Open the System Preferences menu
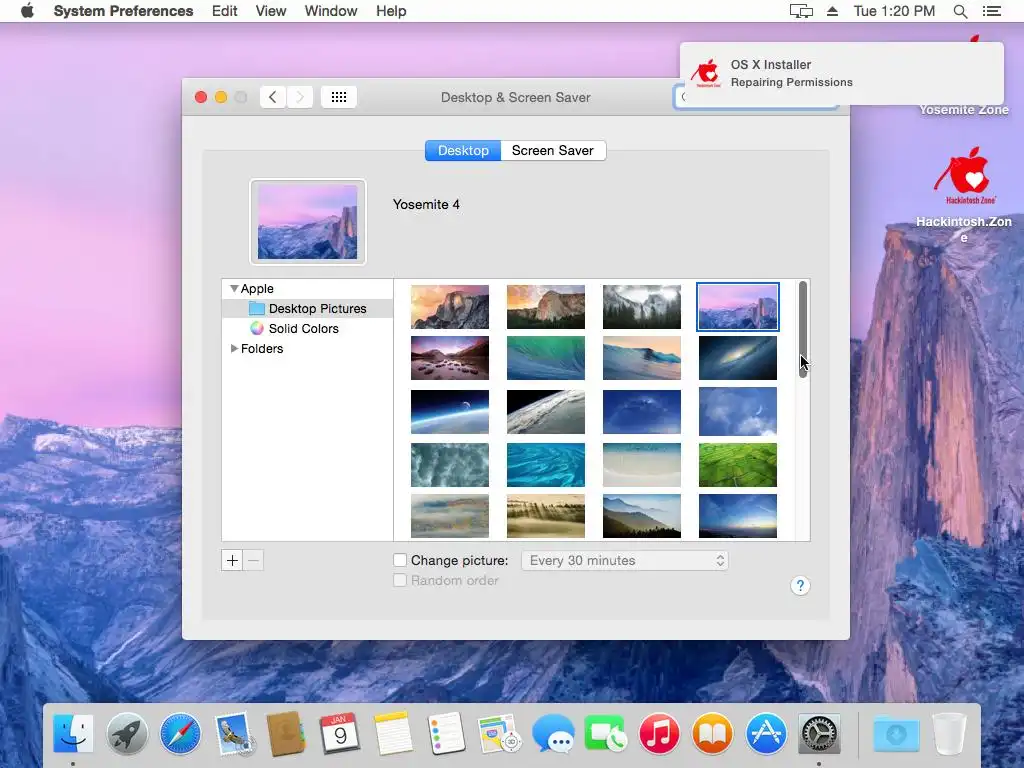 123,11
